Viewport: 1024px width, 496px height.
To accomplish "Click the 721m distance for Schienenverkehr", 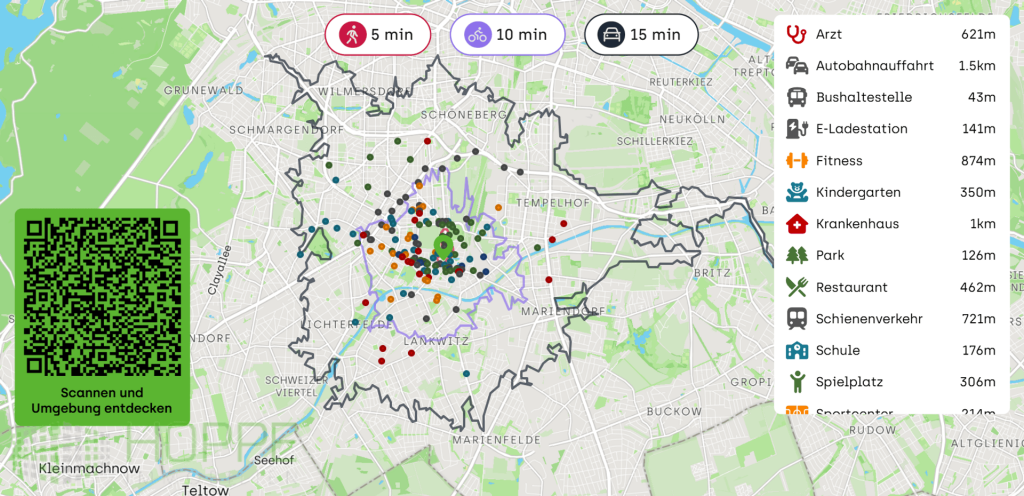I will (978, 318).
